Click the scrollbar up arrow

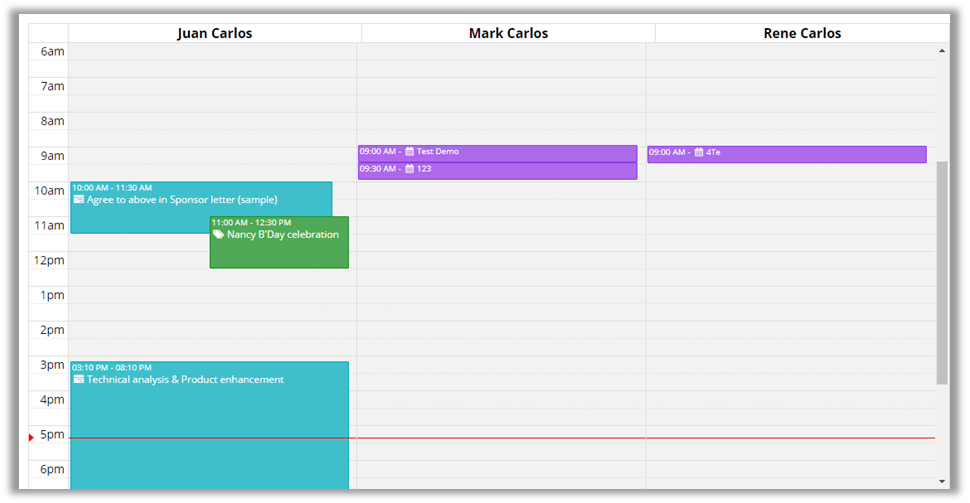942,50
